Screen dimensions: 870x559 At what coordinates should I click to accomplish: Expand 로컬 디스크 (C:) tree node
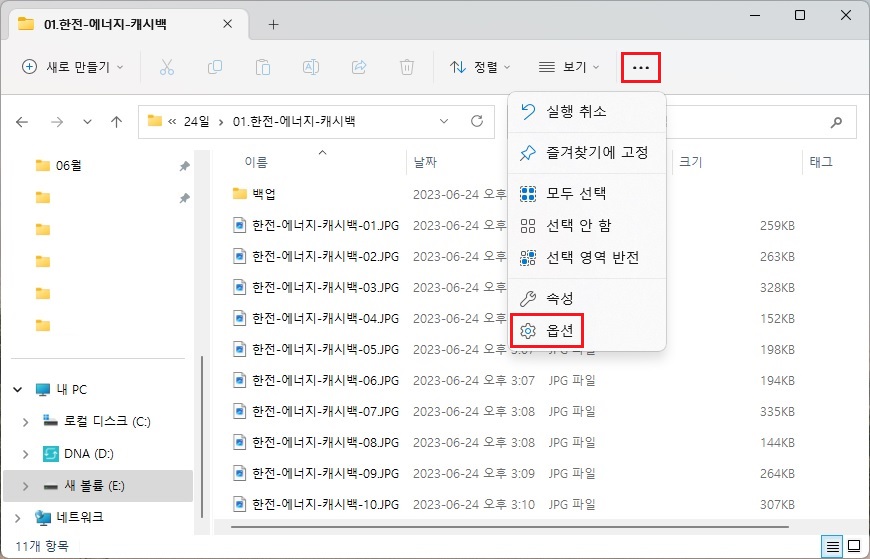tap(25, 422)
